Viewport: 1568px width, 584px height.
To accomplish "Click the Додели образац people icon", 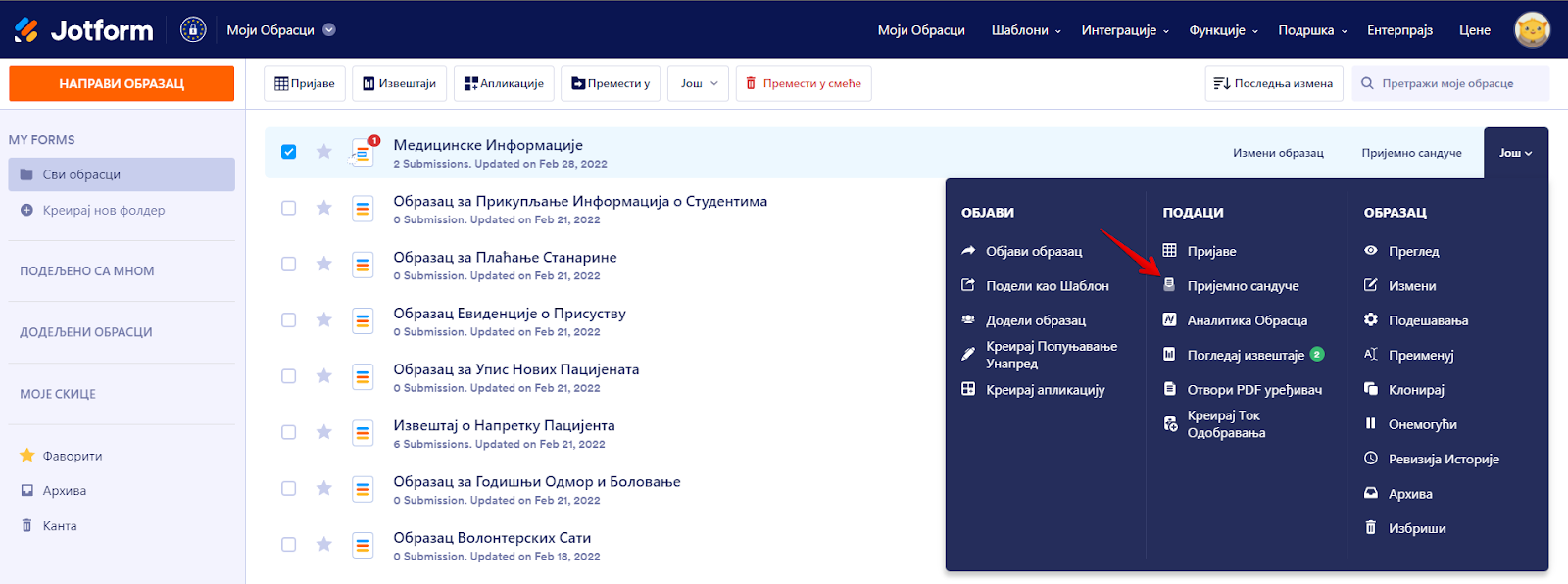I will [968, 319].
